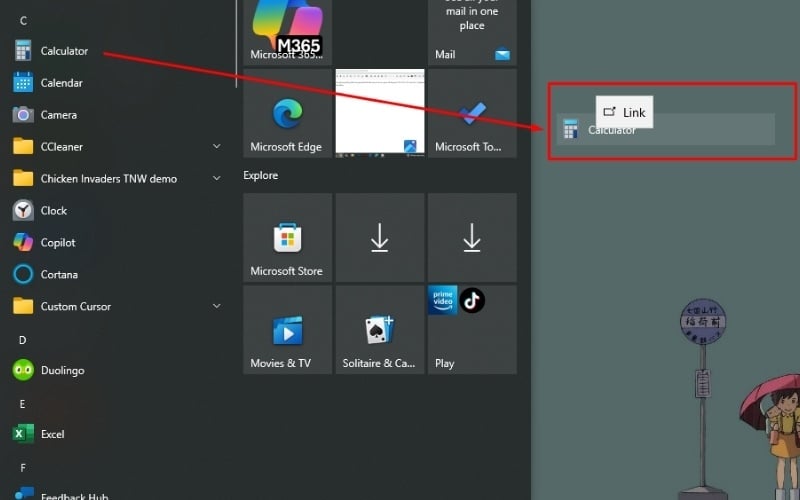Image resolution: width=800 pixels, height=500 pixels.
Task: Open the Microsoft Store tile
Action: tap(287, 237)
